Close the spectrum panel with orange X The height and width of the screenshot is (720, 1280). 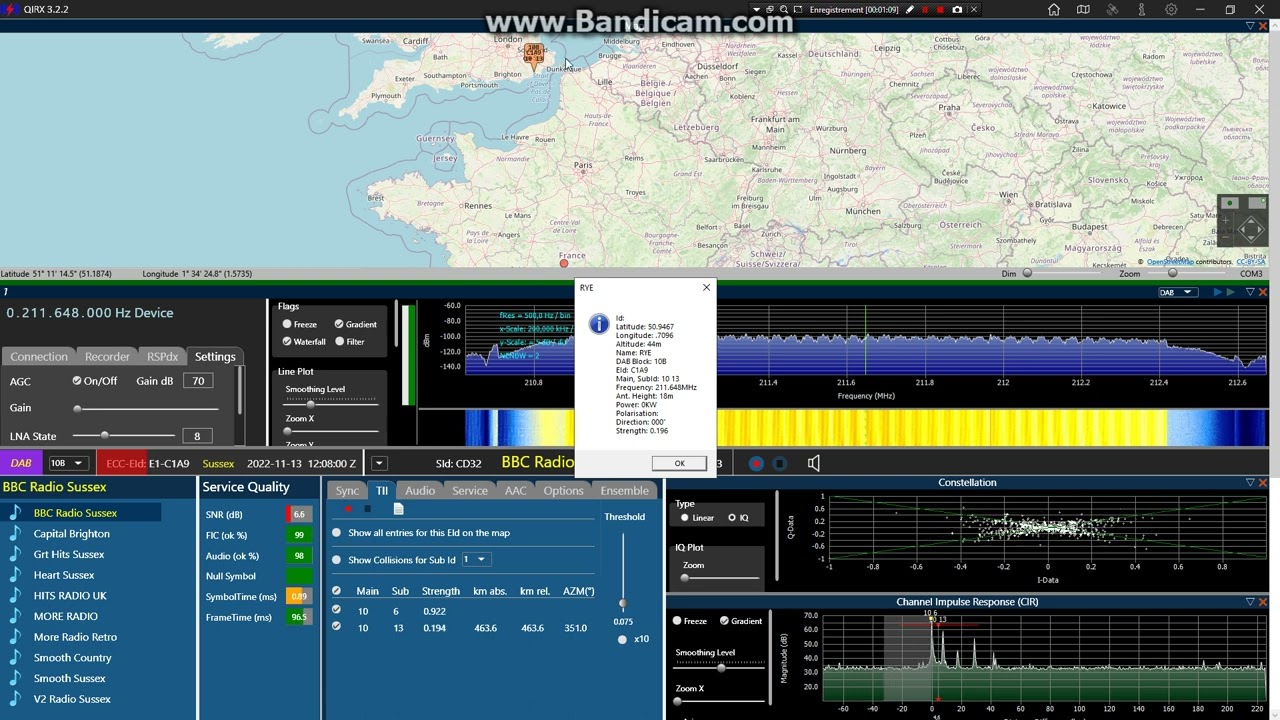click(1264, 292)
